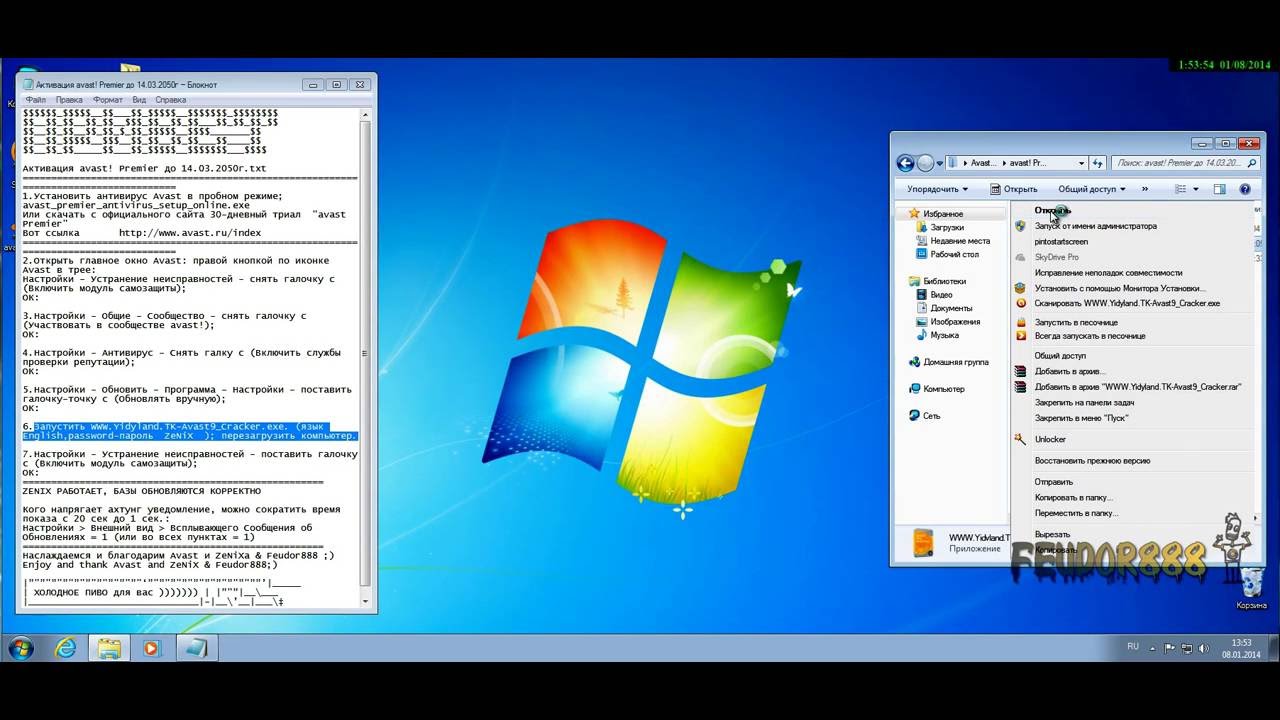Select the Cracker application icon in details pane

pyautogui.click(x=923, y=543)
